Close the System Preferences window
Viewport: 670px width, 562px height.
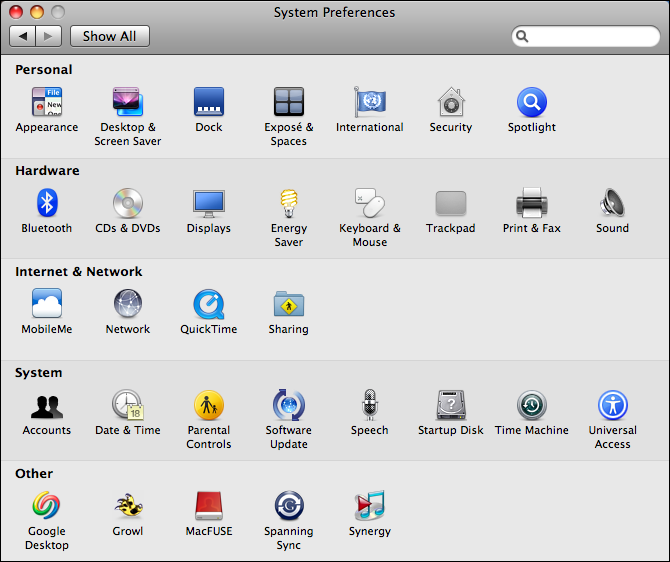pyautogui.click(x=16, y=12)
